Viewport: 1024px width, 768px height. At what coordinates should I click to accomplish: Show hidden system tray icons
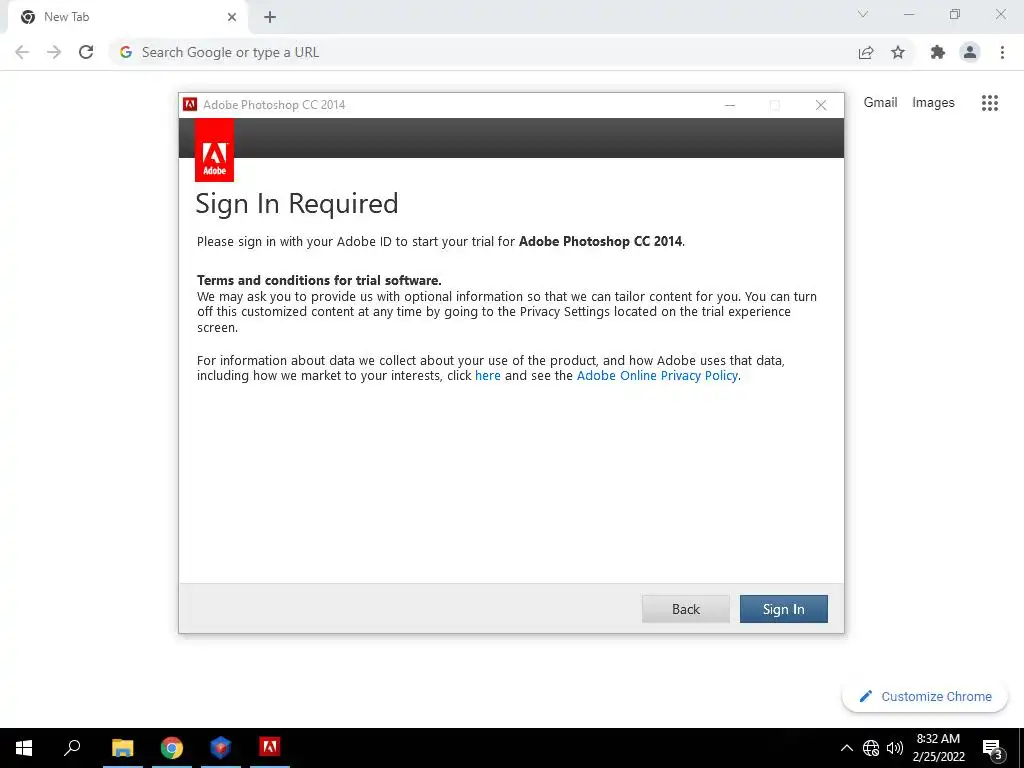click(x=846, y=748)
